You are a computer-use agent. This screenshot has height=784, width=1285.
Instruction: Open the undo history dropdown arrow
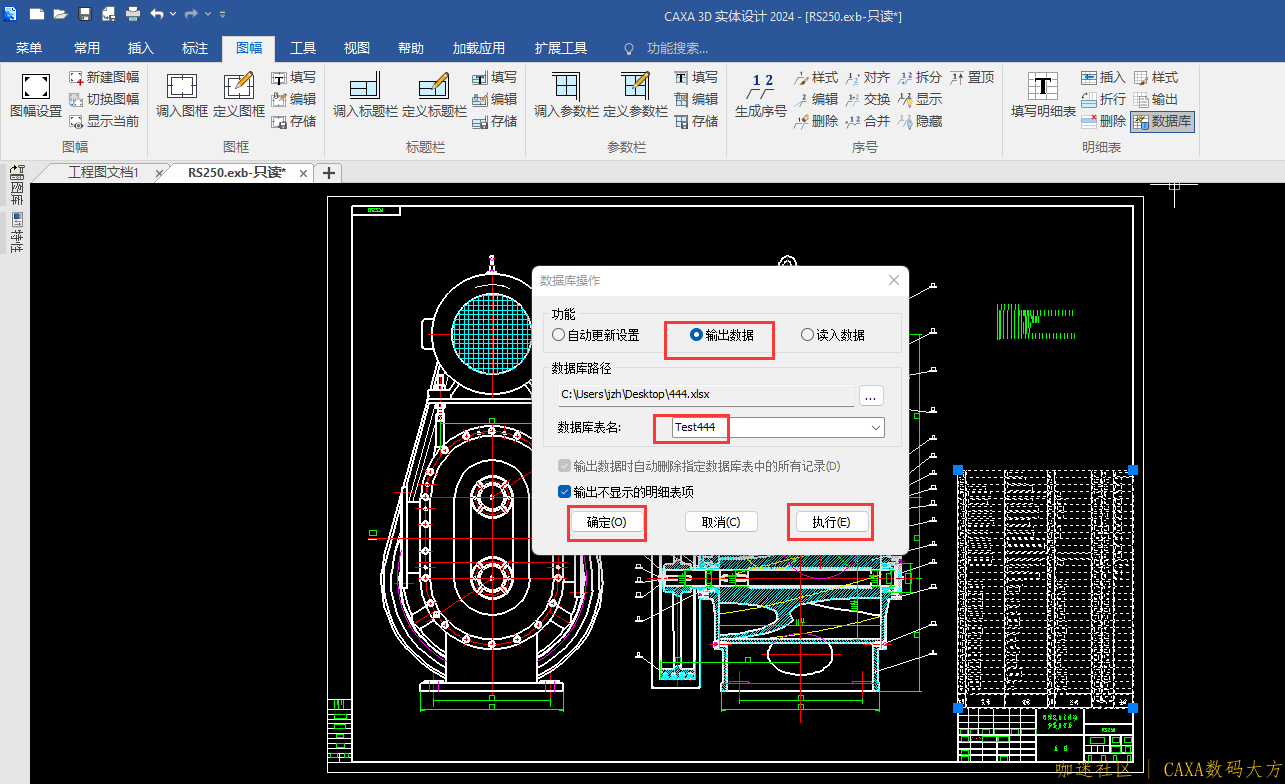174,14
